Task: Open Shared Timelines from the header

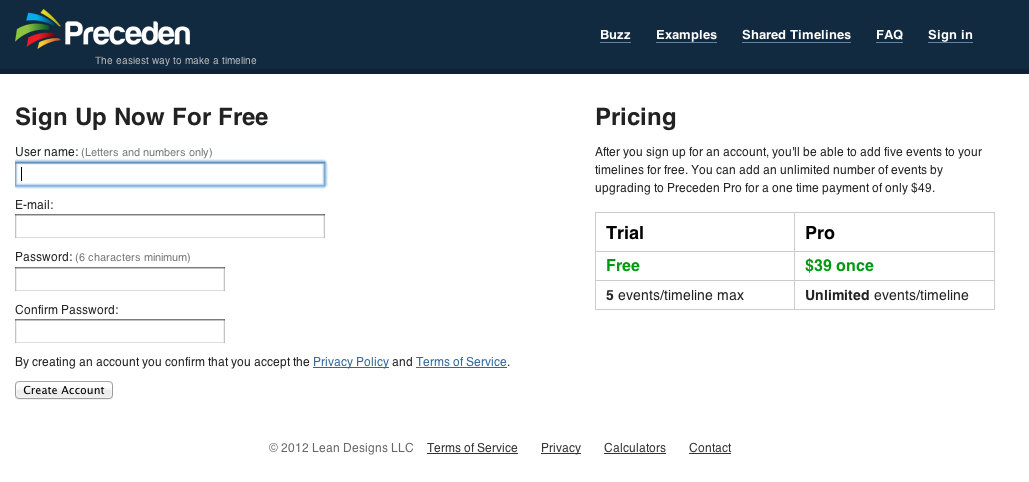Action: (x=796, y=35)
